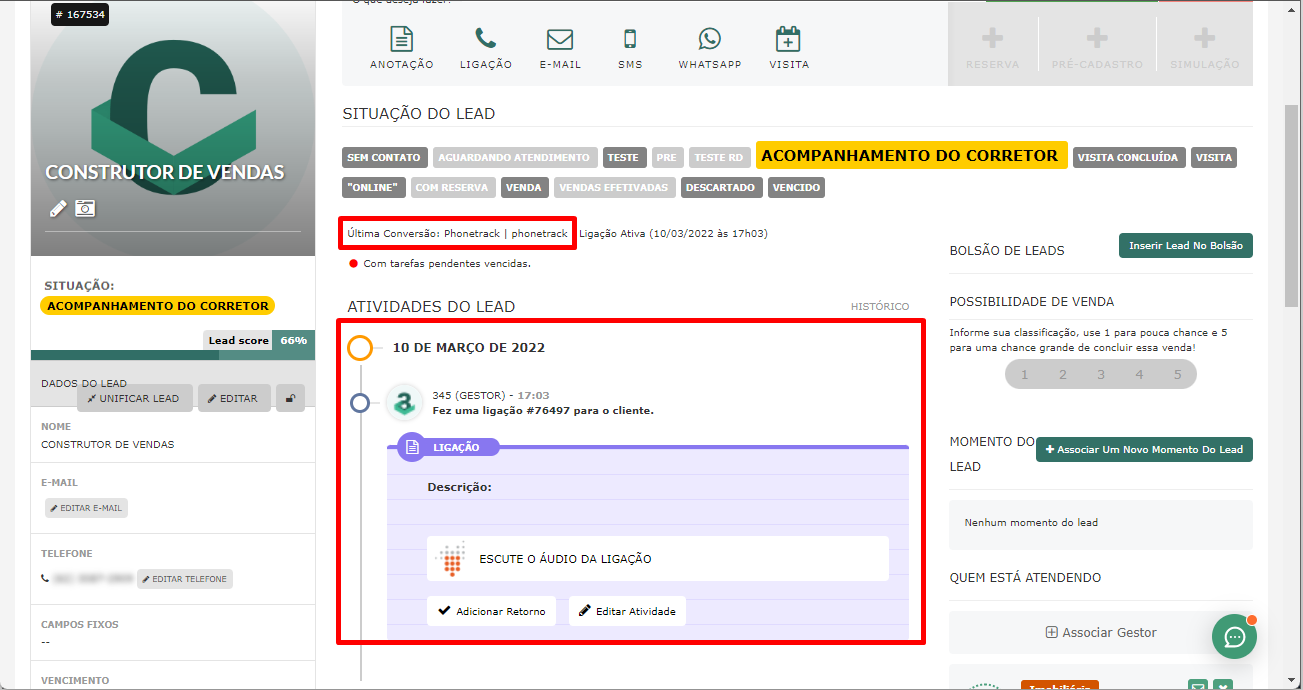Viewport: 1303px width, 690px height.
Task: Click Associar Um Novo Momento Do Lead
Action: pos(1144,449)
